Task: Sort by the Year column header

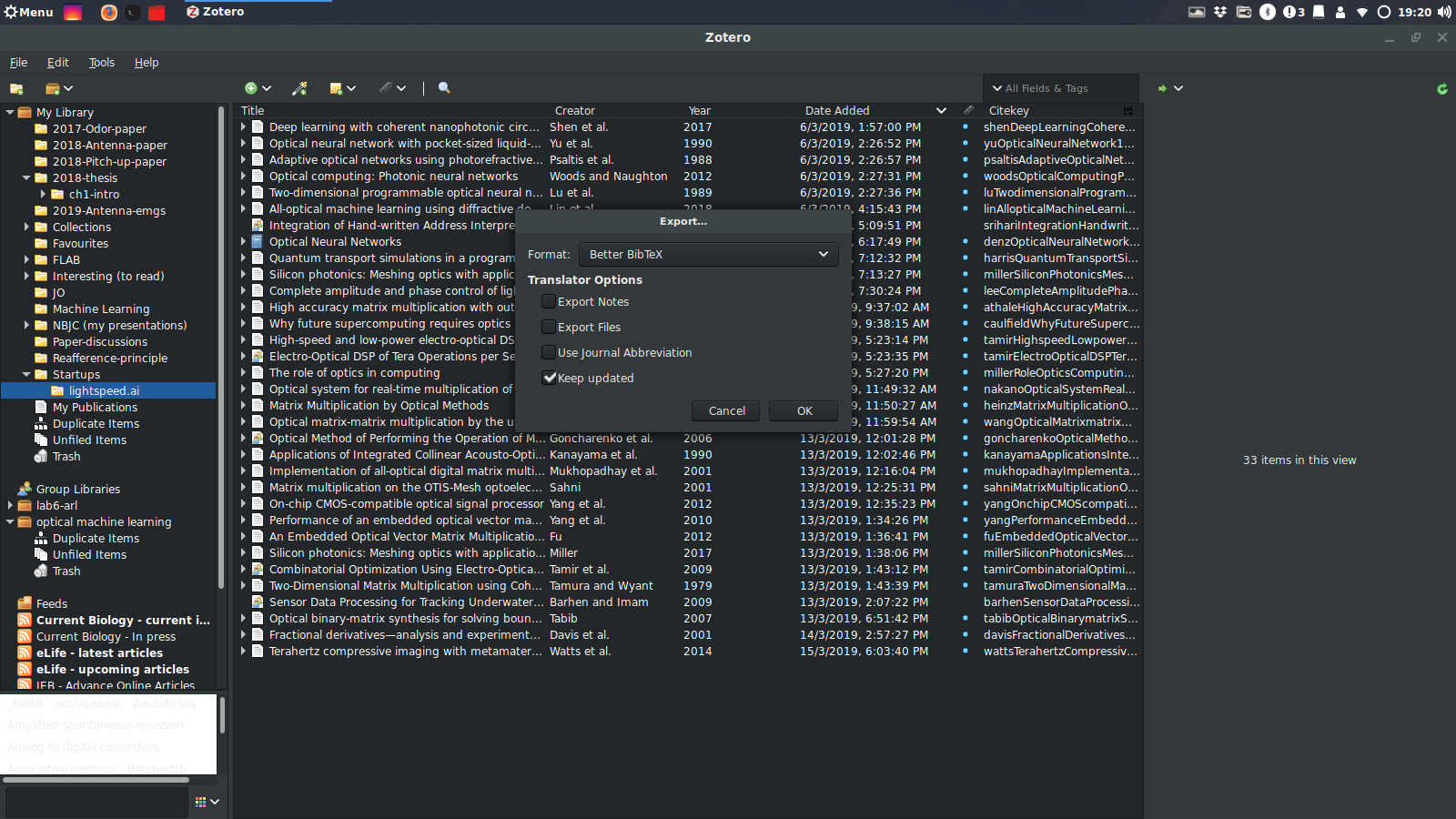Action: click(737, 111)
